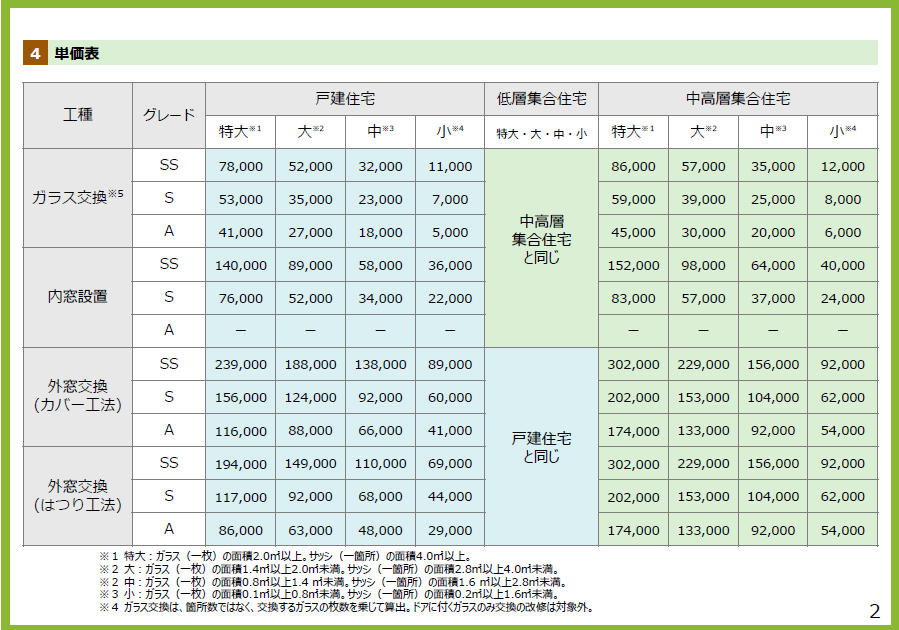Select an SS grade cell for 内窓設置
The image size is (899, 630).
tap(169, 264)
